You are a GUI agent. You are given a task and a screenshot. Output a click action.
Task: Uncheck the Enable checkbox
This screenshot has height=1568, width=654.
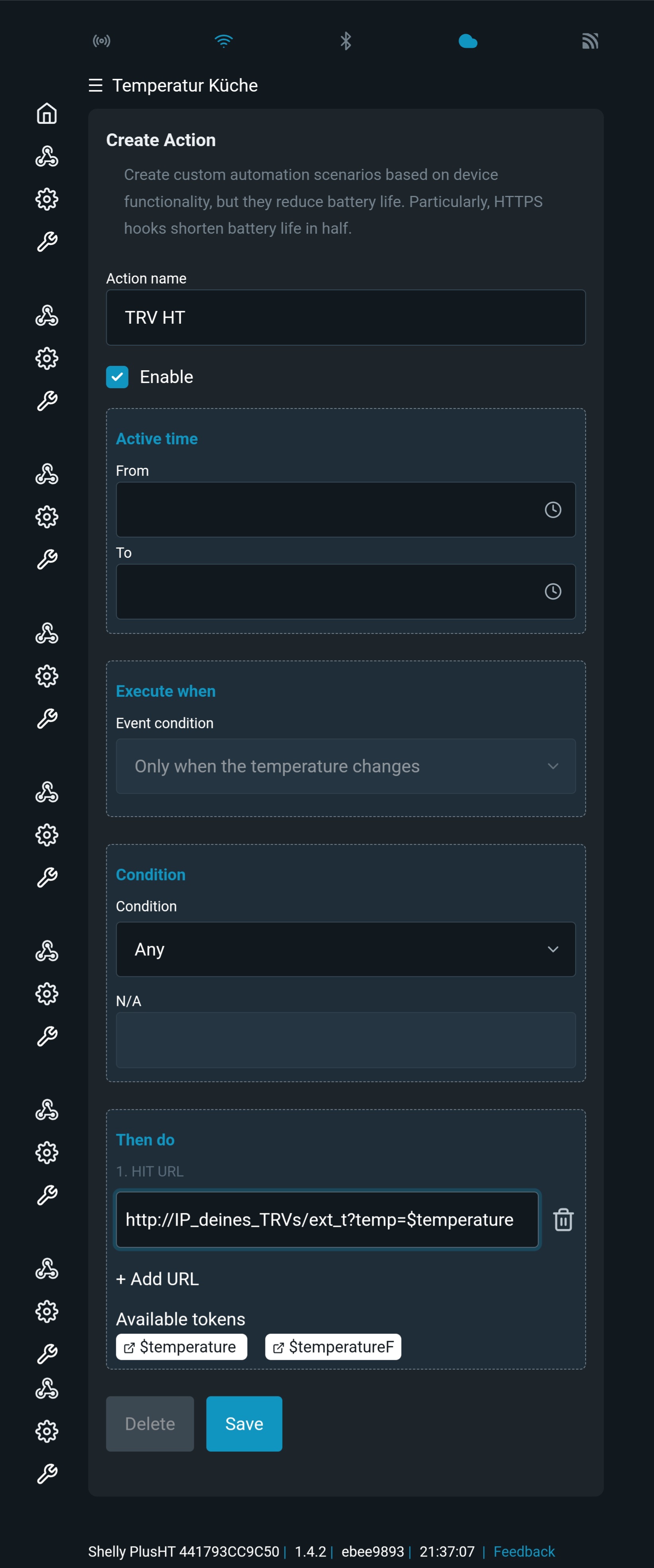pyautogui.click(x=117, y=377)
